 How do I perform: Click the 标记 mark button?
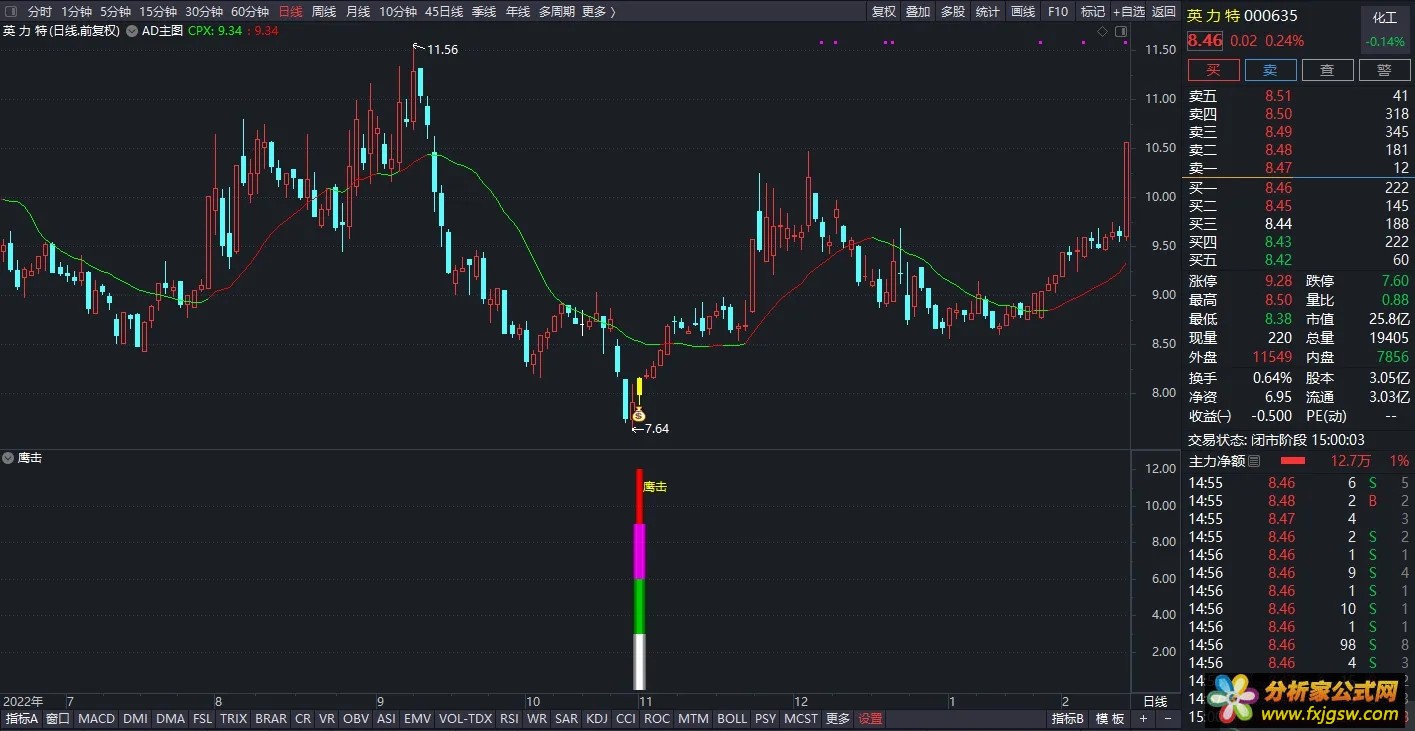click(1093, 12)
